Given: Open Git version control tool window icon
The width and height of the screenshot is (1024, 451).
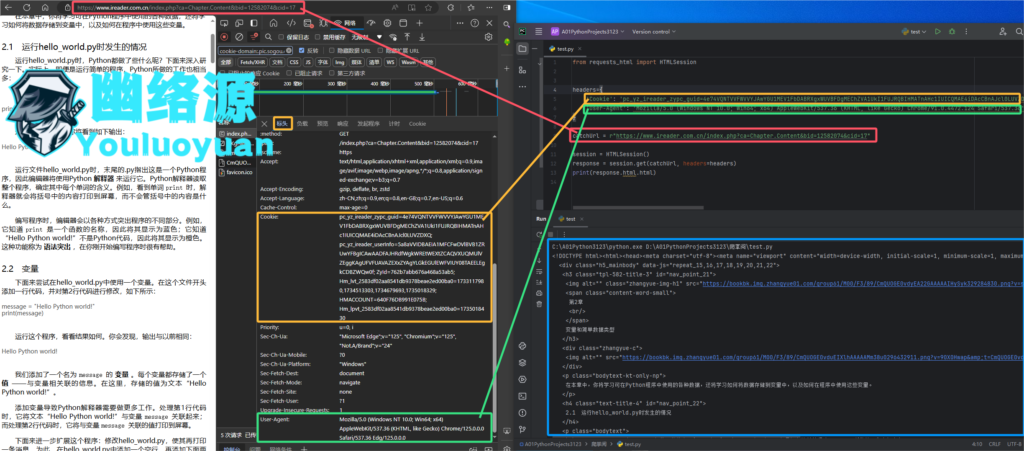Looking at the screenshot, I should point(522,429).
